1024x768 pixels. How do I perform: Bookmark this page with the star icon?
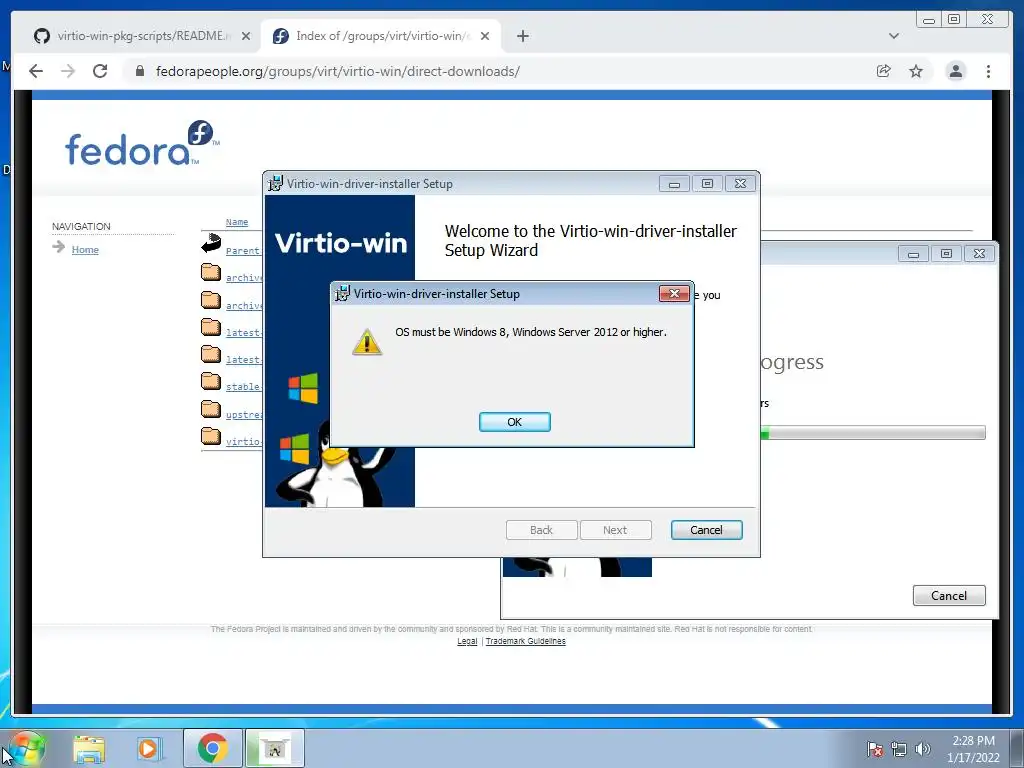(916, 71)
